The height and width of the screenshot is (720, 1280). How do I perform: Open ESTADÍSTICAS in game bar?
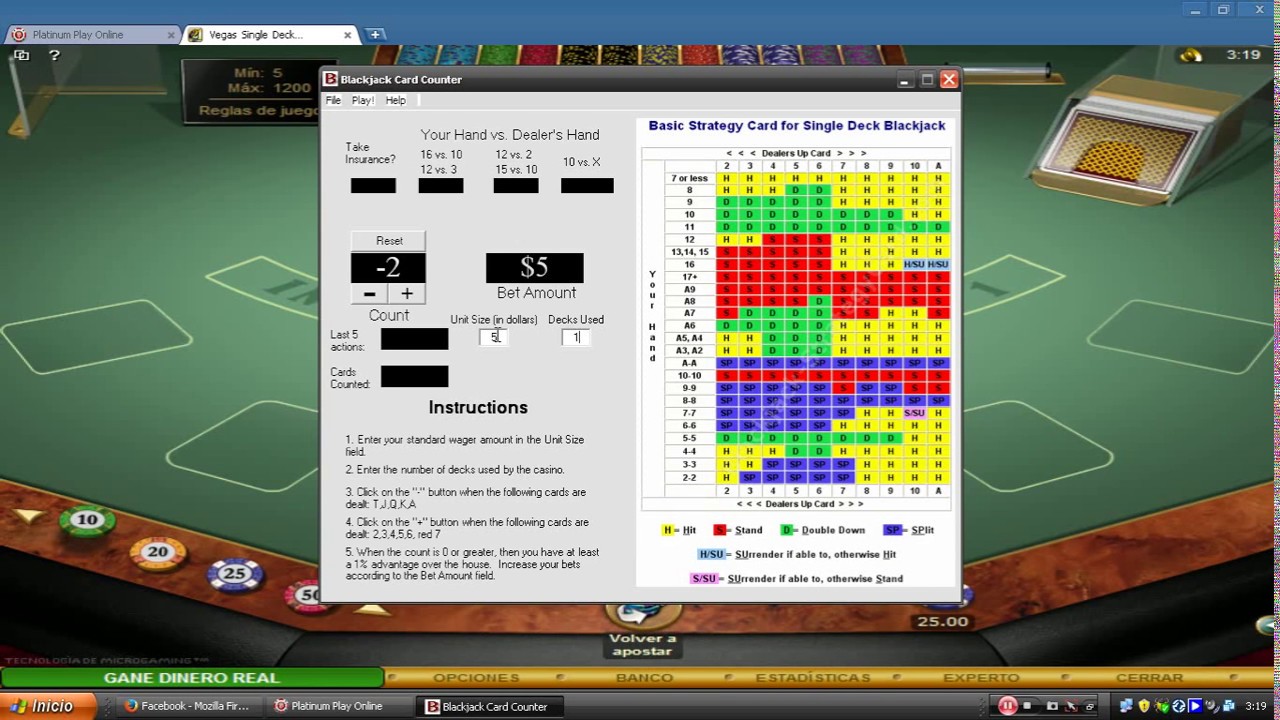pos(813,678)
